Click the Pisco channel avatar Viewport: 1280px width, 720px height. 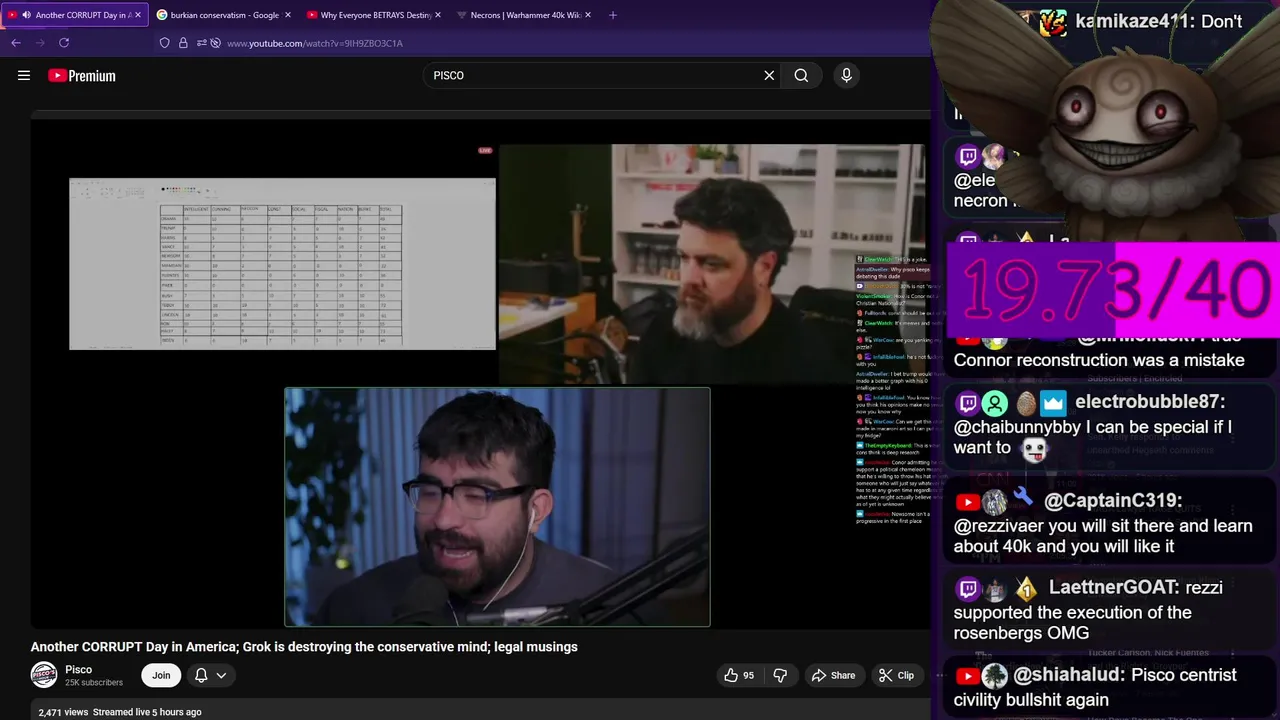(x=44, y=675)
